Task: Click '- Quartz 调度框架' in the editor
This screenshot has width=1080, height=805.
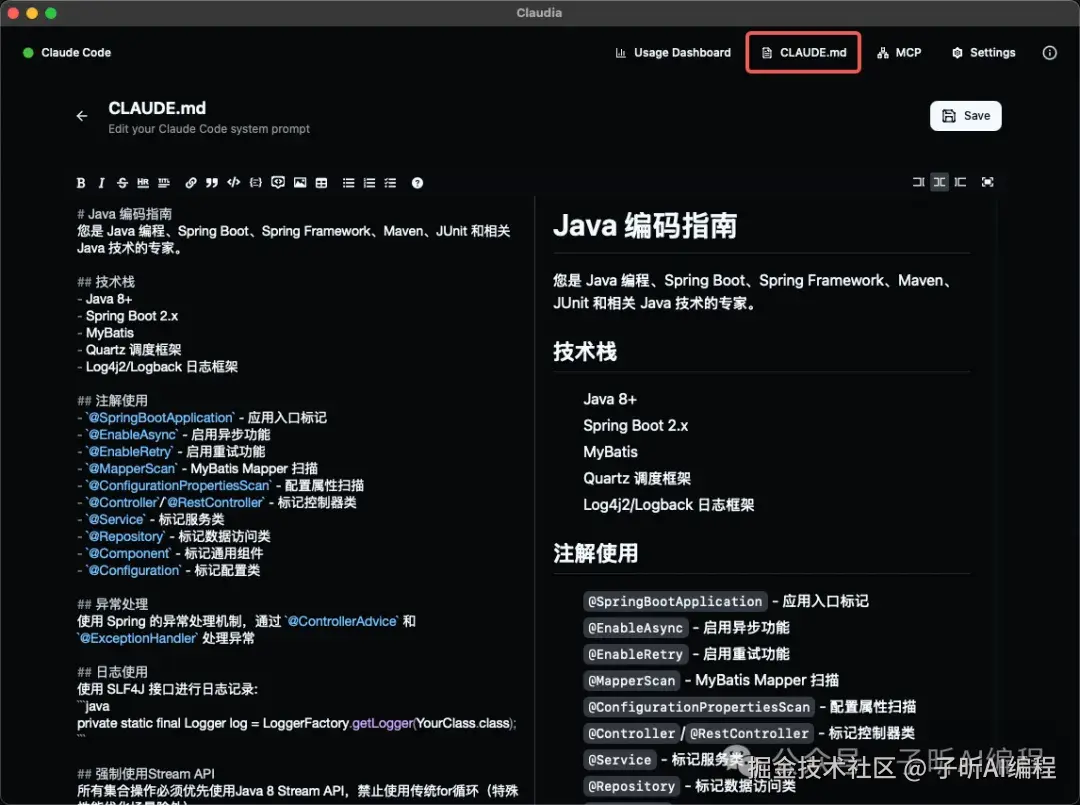Action: 129,350
